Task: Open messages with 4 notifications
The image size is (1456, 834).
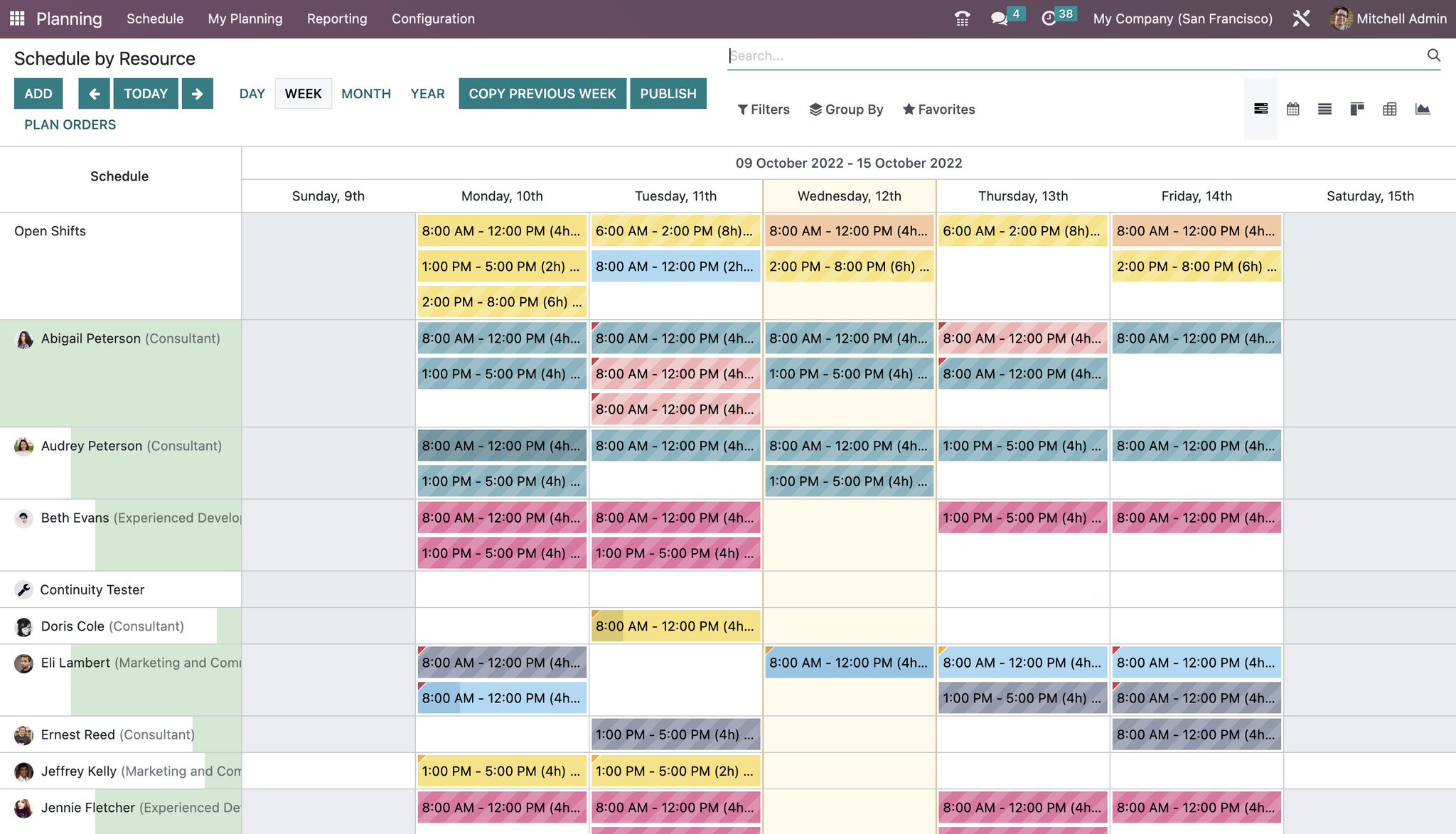Action: click(x=1001, y=18)
